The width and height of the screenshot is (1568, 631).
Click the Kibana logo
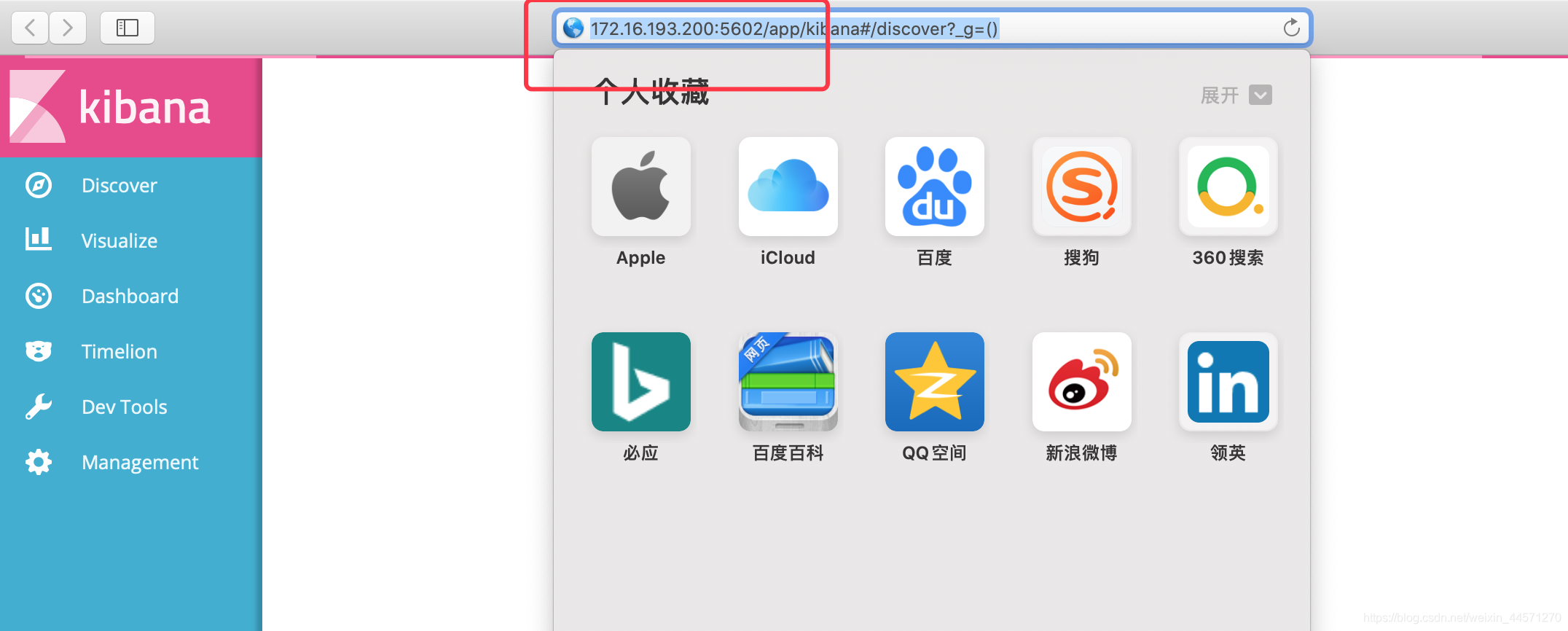click(38, 106)
